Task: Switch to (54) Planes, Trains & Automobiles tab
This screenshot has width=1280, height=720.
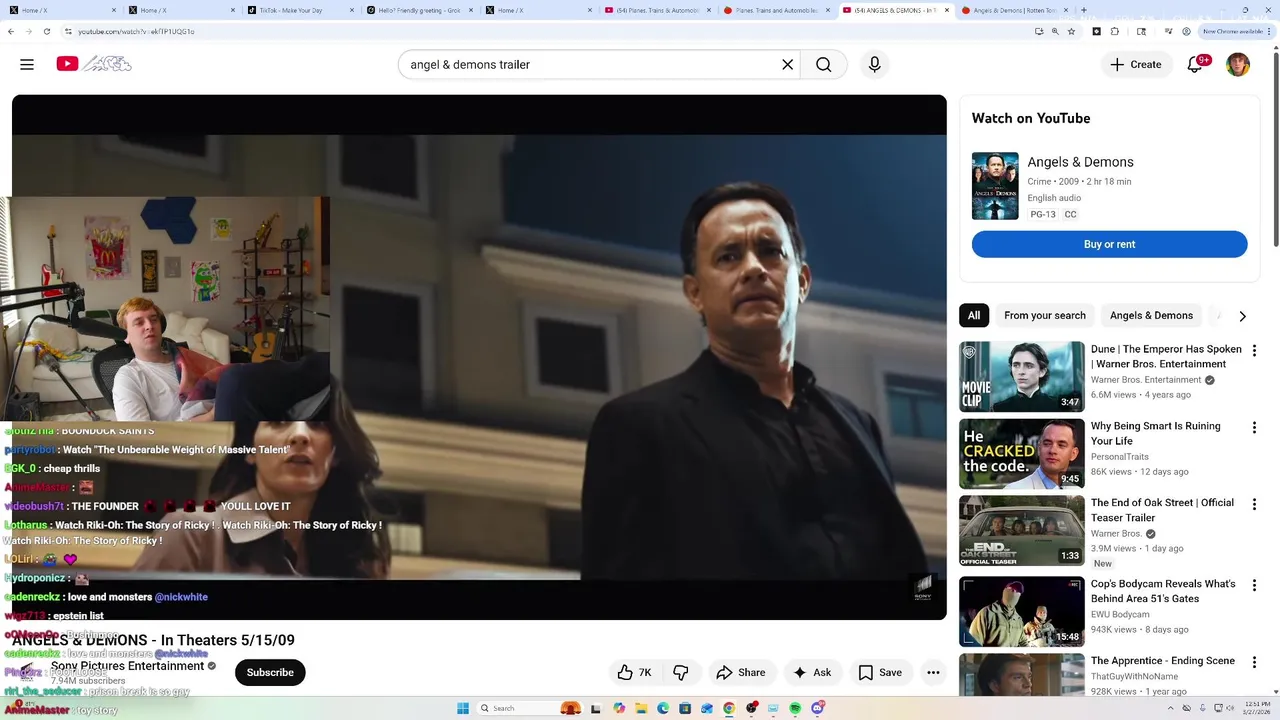Action: point(657,10)
